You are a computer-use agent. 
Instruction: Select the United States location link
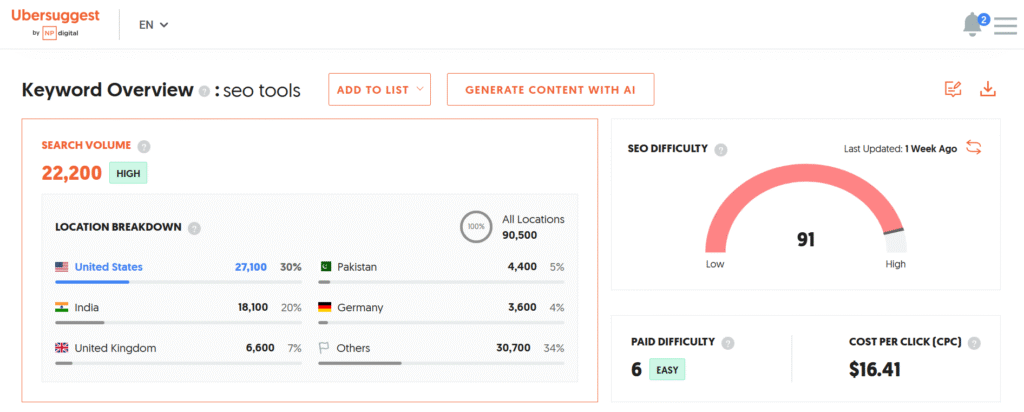coord(108,267)
